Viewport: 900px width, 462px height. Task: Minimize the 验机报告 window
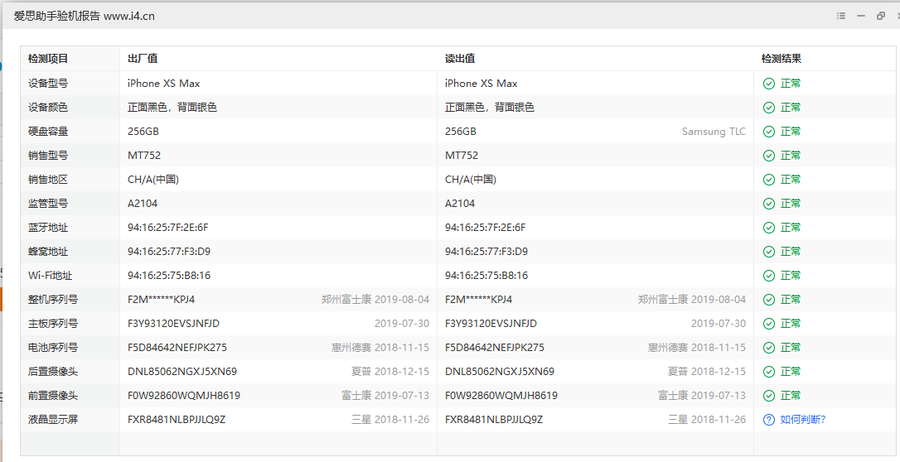click(x=861, y=16)
